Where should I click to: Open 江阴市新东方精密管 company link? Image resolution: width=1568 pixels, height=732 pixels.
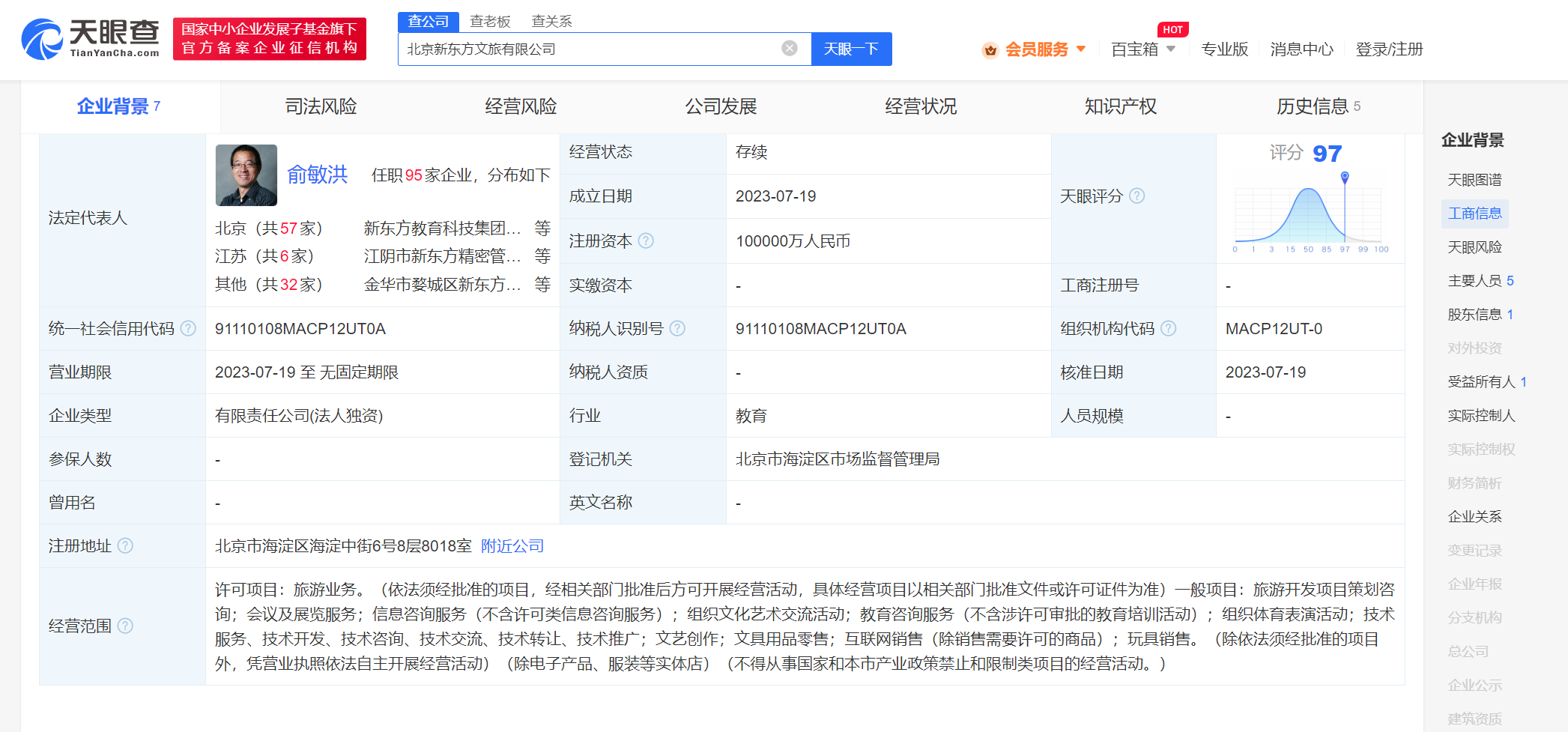442,256
